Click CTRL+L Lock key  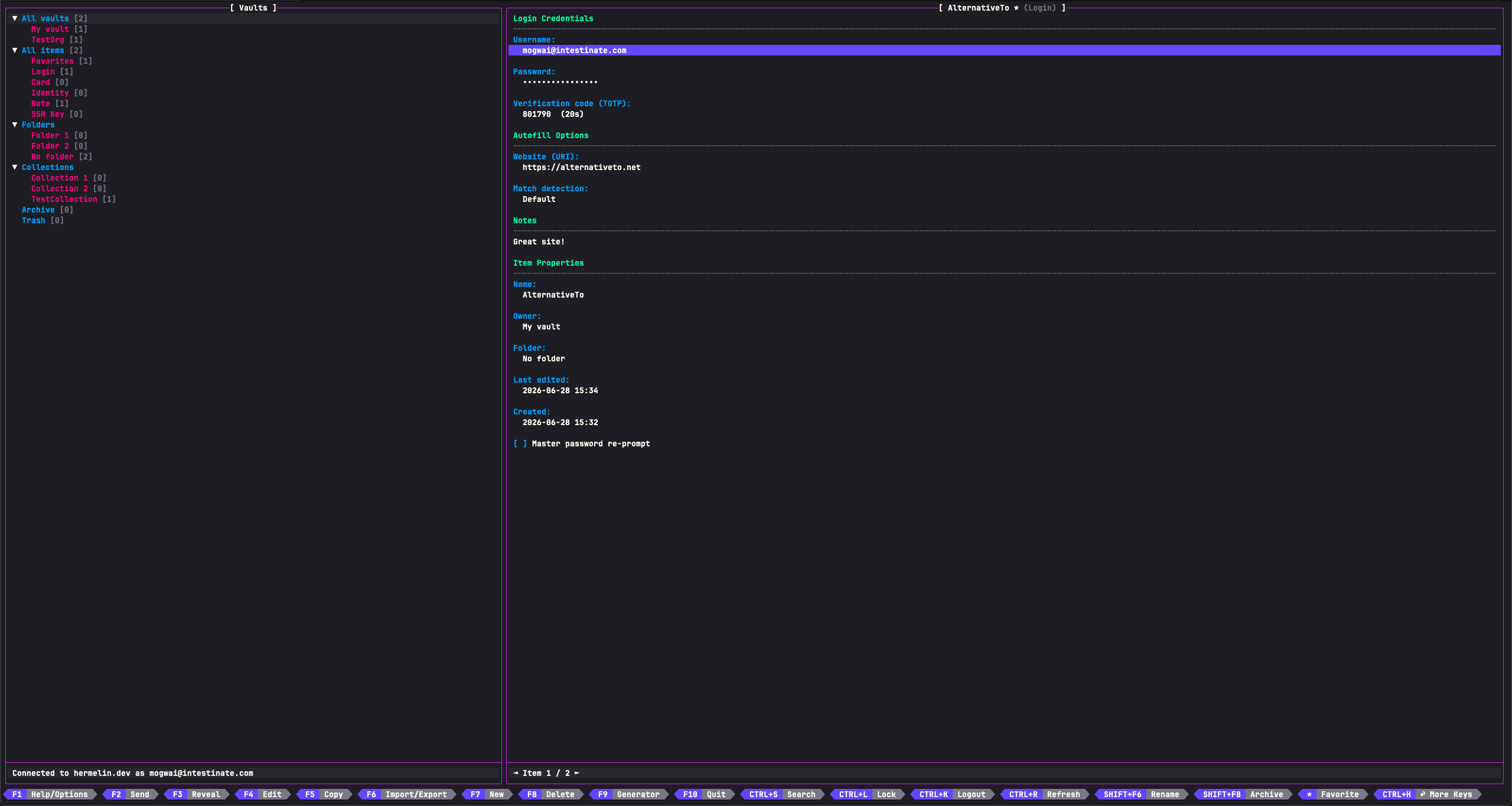[868, 794]
